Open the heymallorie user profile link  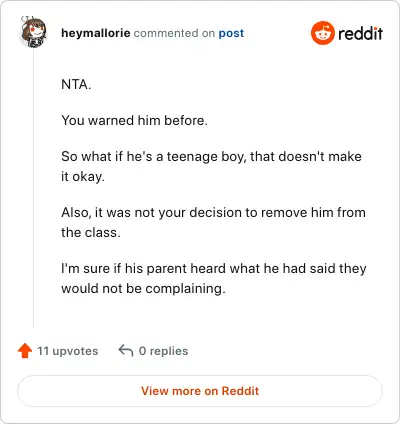point(96,33)
